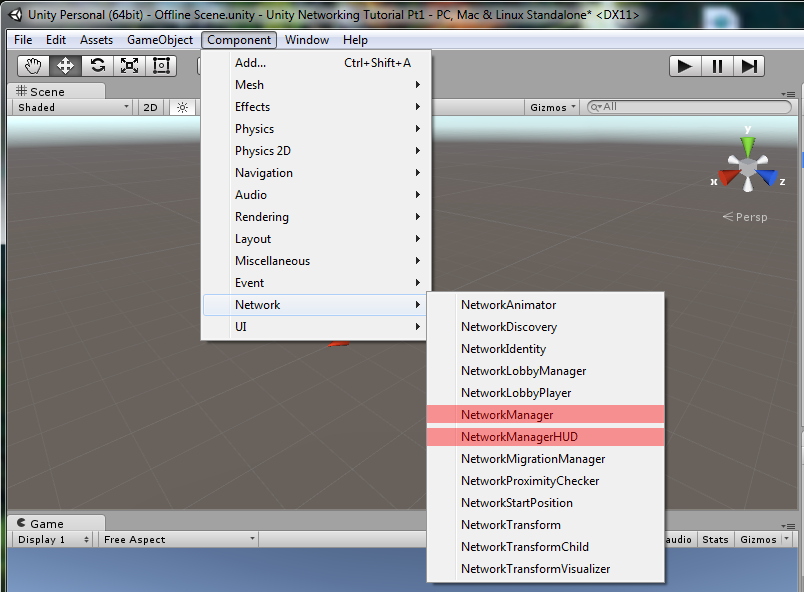Open the Edit menu
The height and width of the screenshot is (592, 804).
pyautogui.click(x=56, y=40)
